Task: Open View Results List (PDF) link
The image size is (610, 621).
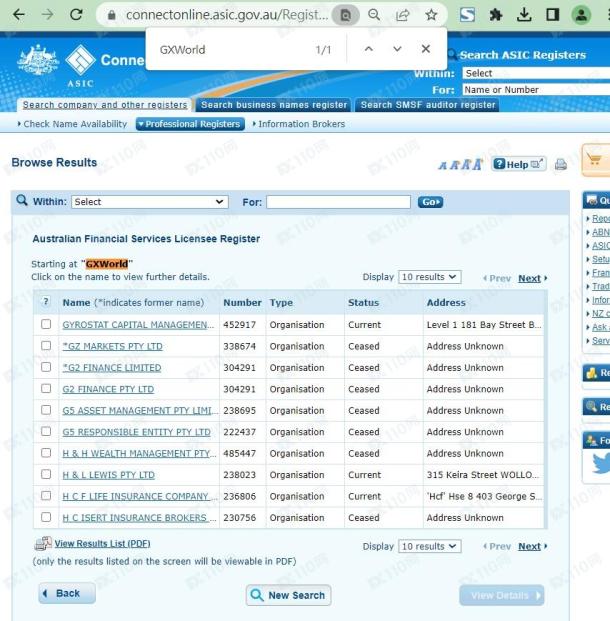Action: pyautogui.click(x=103, y=543)
